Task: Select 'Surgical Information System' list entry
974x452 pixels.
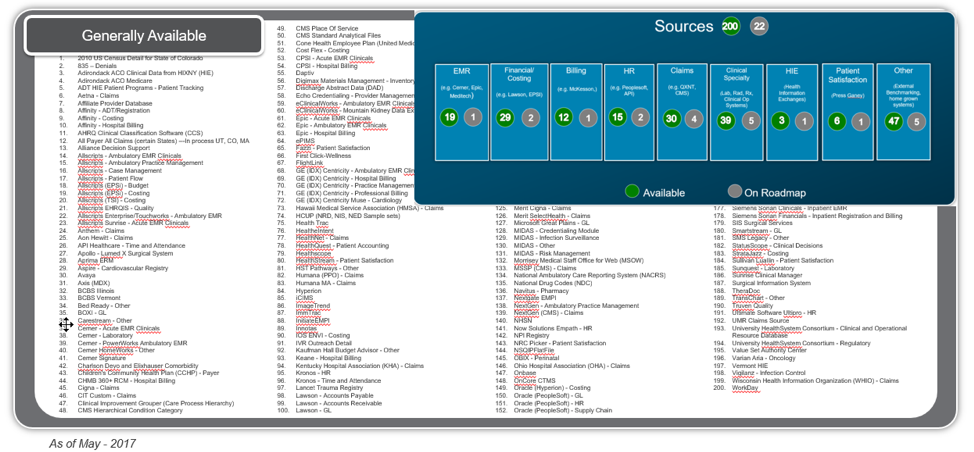Action: click(x=771, y=283)
